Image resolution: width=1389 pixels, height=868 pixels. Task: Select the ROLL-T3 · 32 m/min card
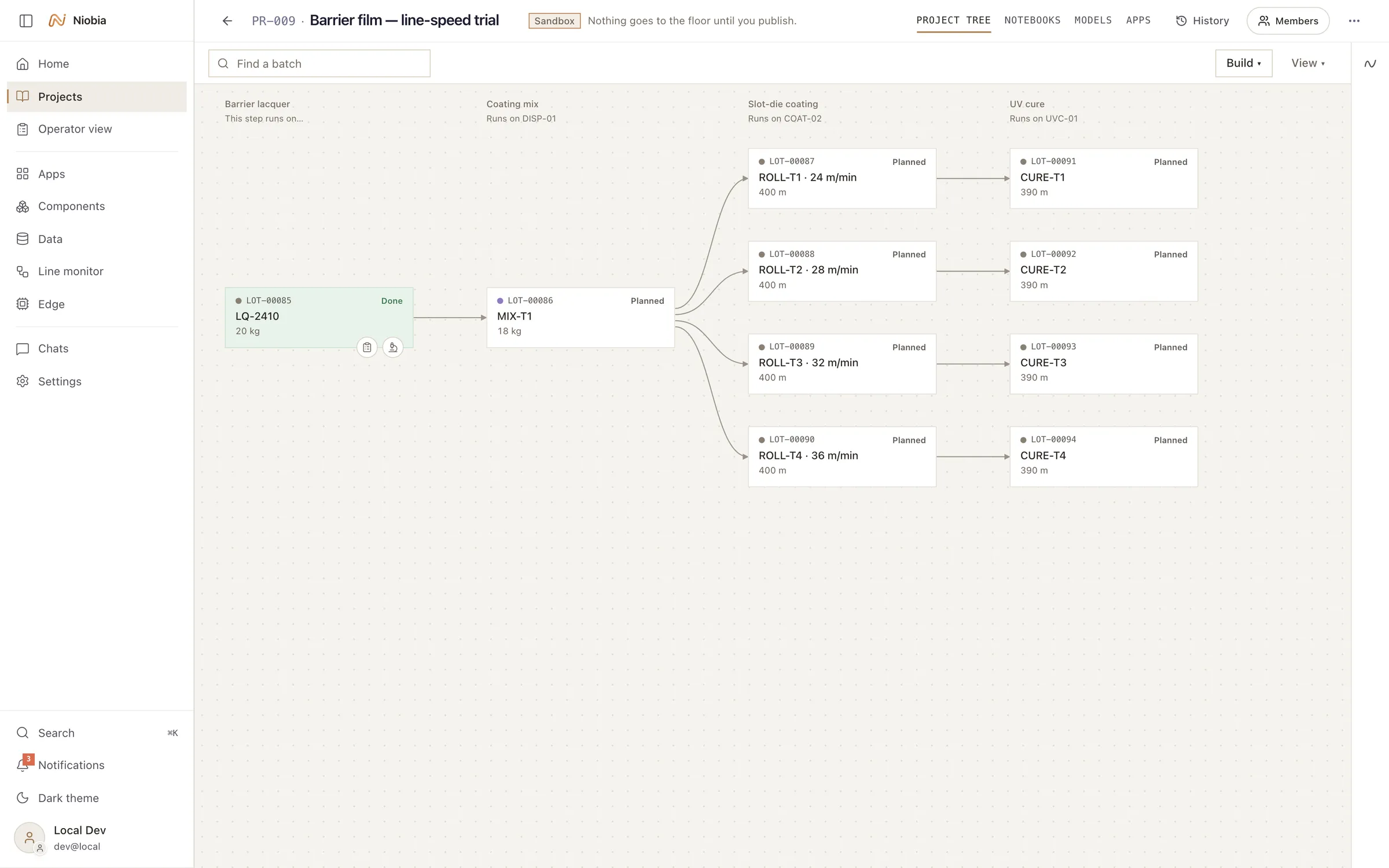842,364
